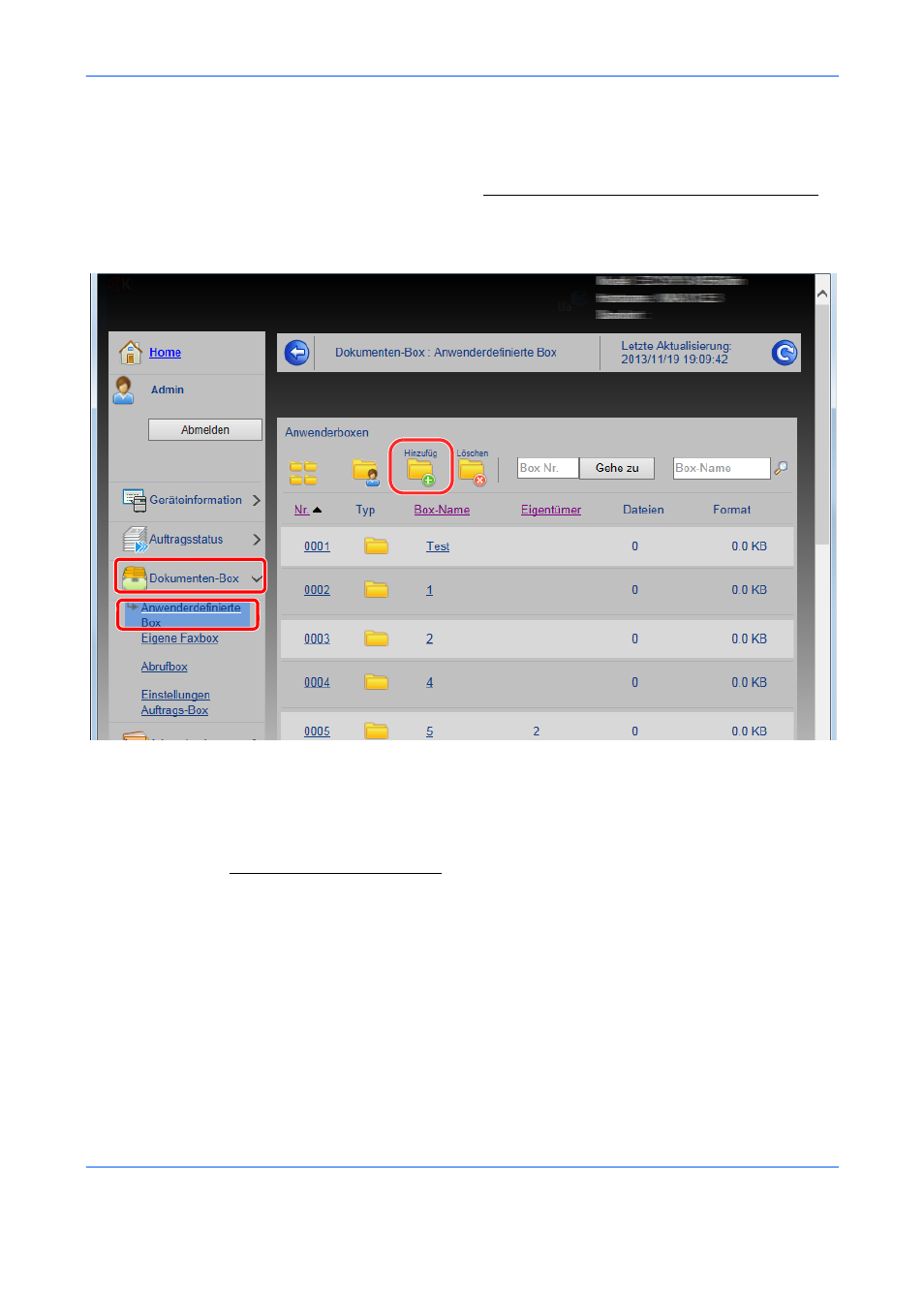
Task: Sort the list by Eigentümer column
Action: tap(550, 510)
